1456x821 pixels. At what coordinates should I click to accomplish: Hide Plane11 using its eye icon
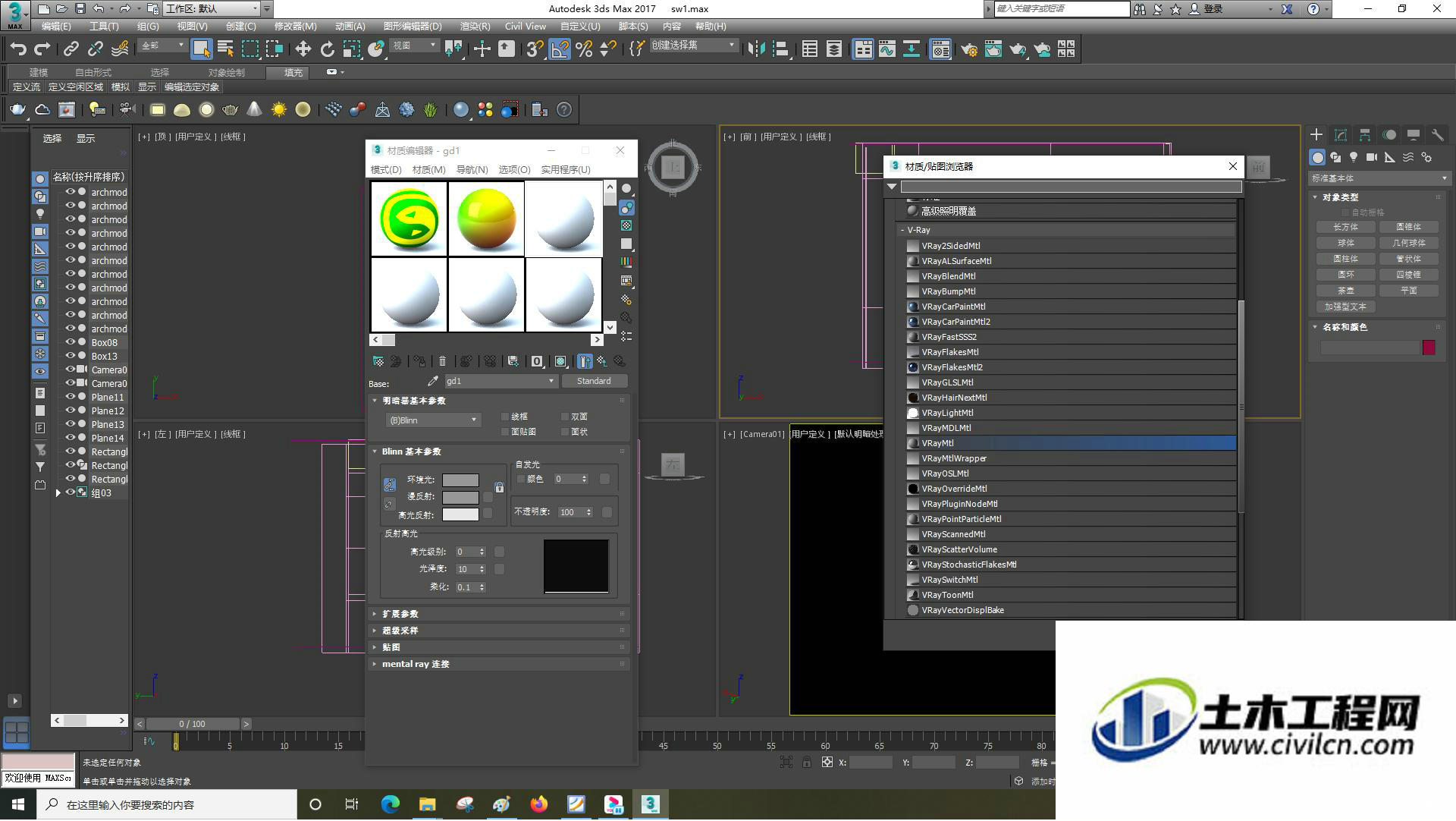(x=71, y=398)
